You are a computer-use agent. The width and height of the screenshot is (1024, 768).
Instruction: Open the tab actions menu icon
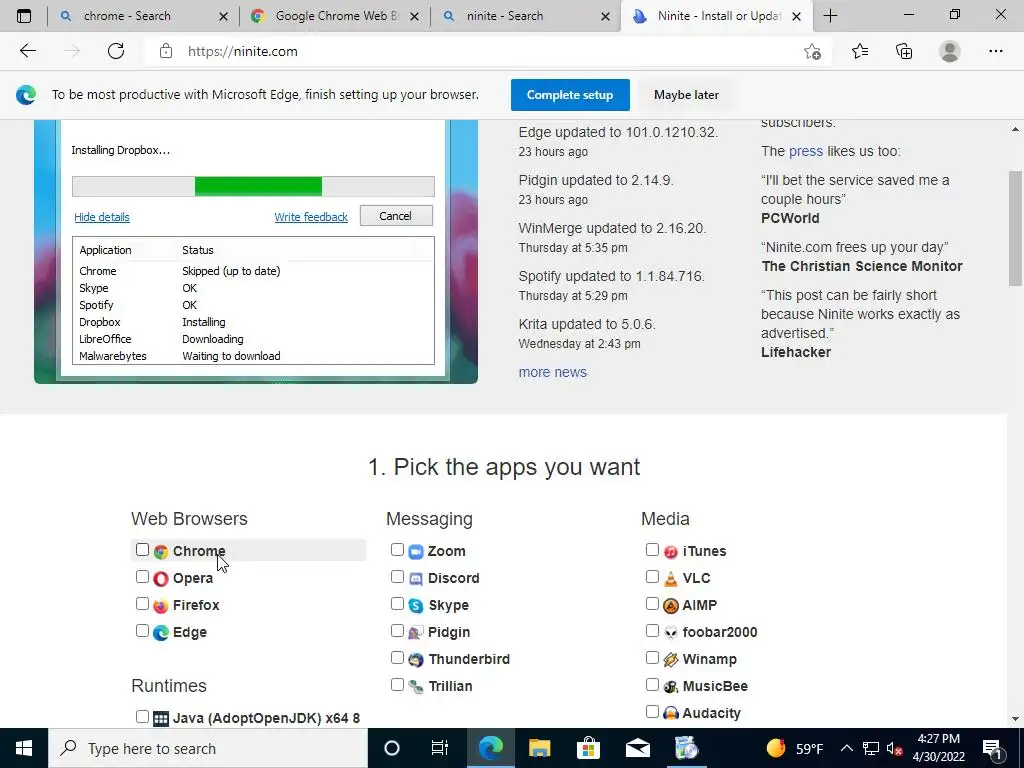[24, 16]
